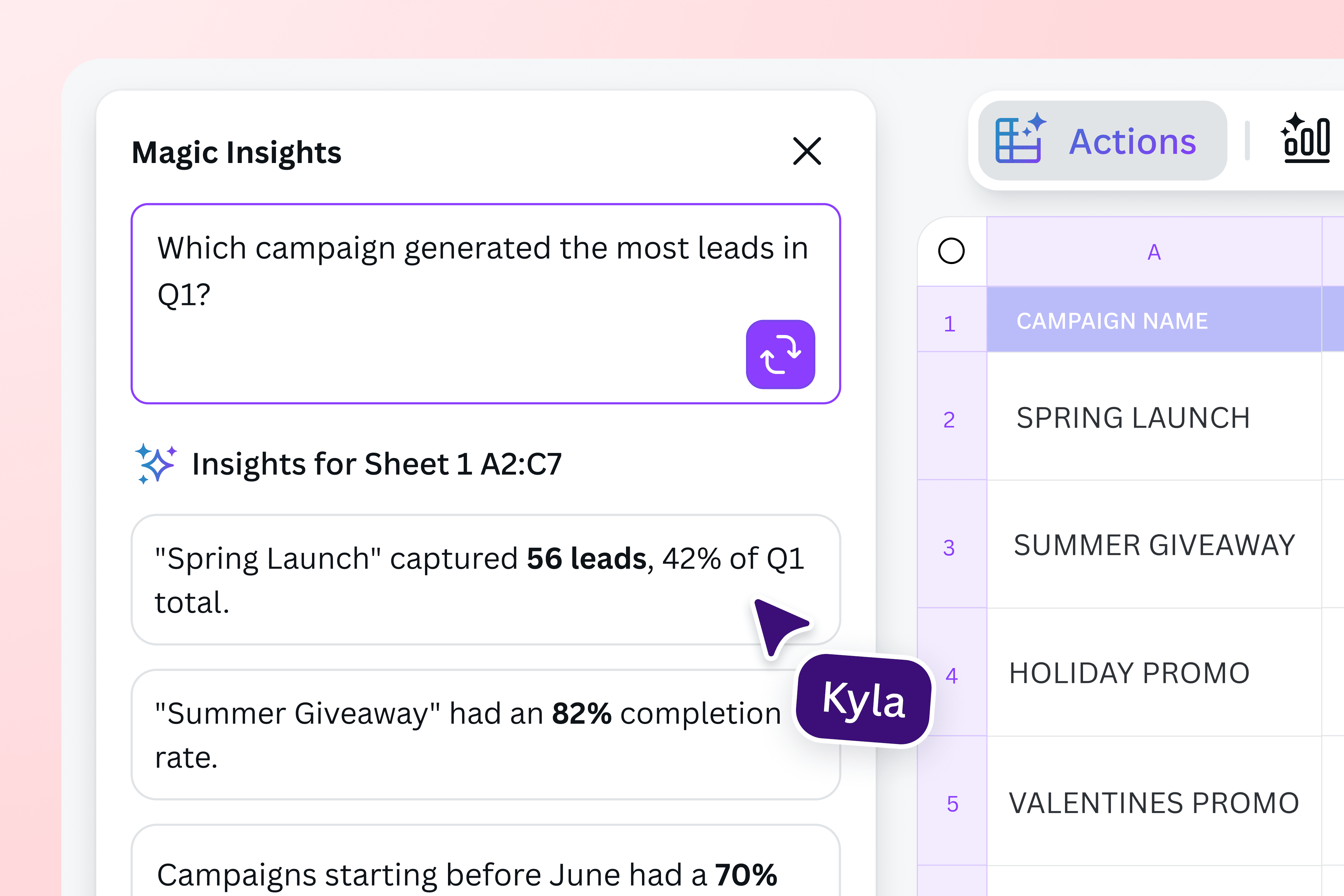Click the regenerate arrows icon in the prompt box
This screenshot has width=1344, height=896.
tap(780, 353)
